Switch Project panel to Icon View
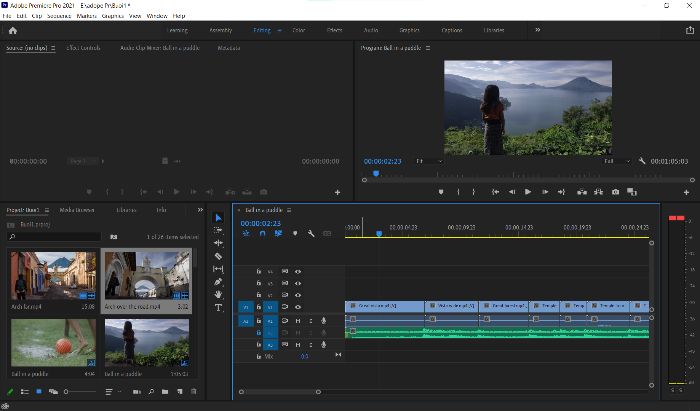 click(39, 391)
